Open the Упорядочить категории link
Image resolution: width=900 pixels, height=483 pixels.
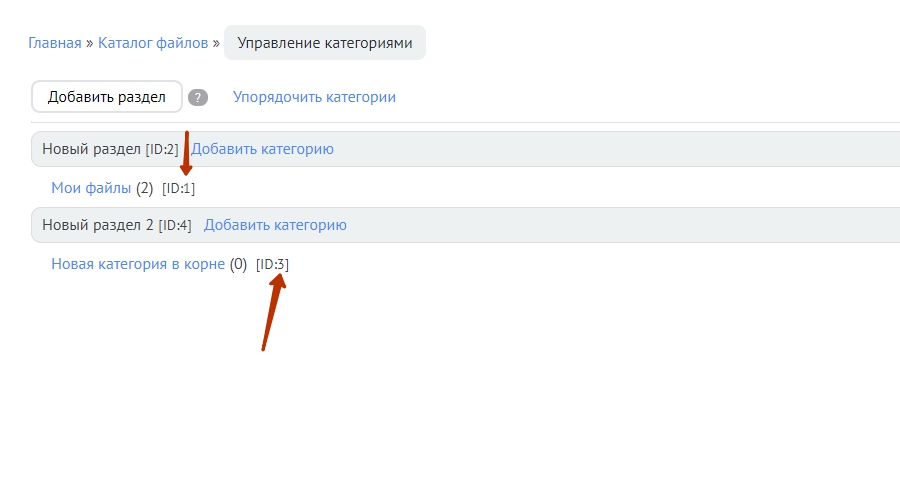[314, 97]
